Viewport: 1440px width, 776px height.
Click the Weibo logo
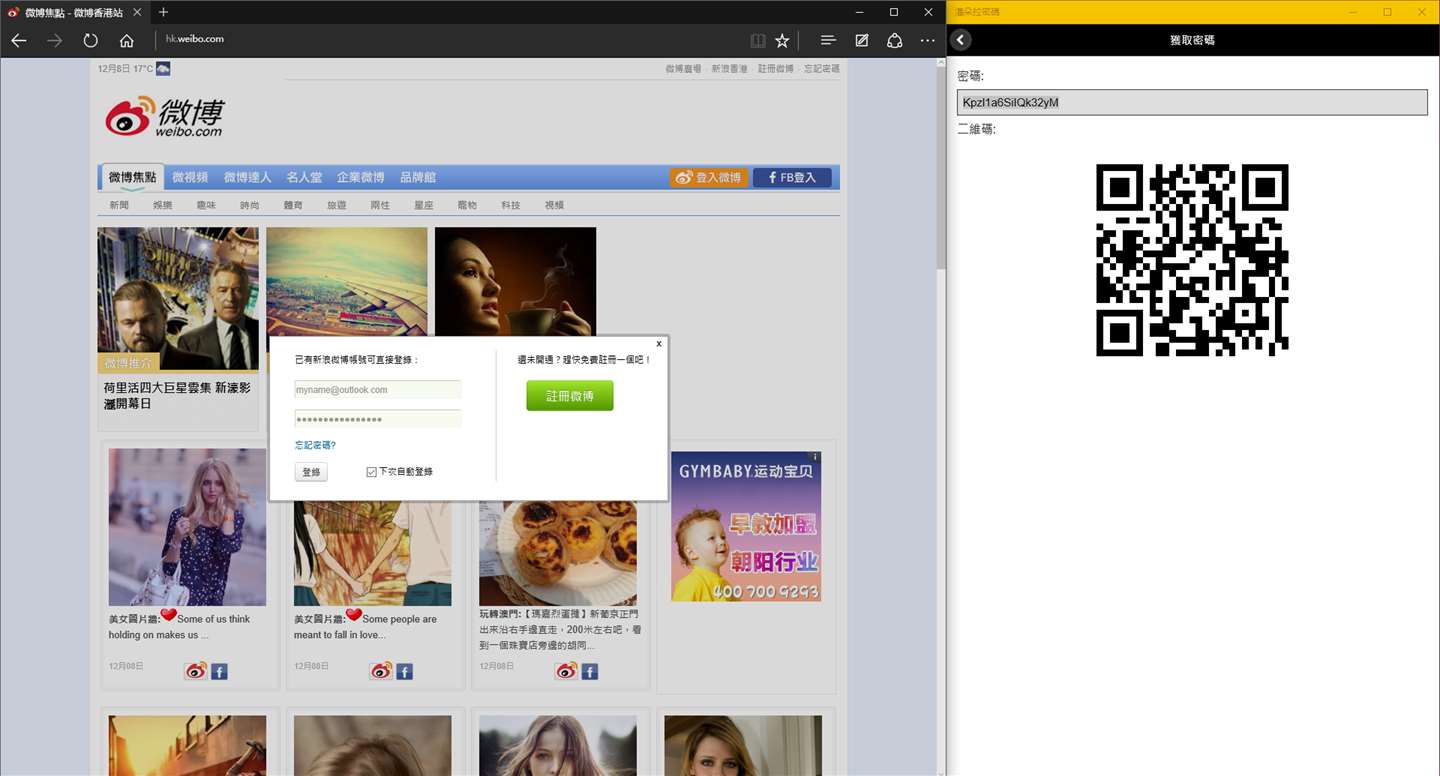pos(165,118)
